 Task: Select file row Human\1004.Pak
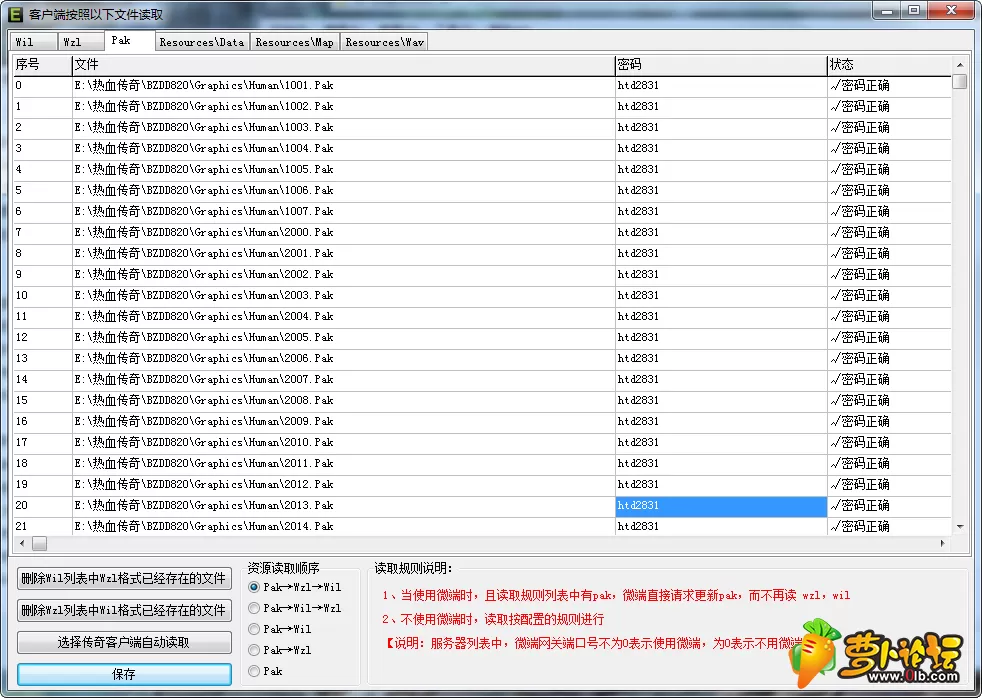[482, 148]
